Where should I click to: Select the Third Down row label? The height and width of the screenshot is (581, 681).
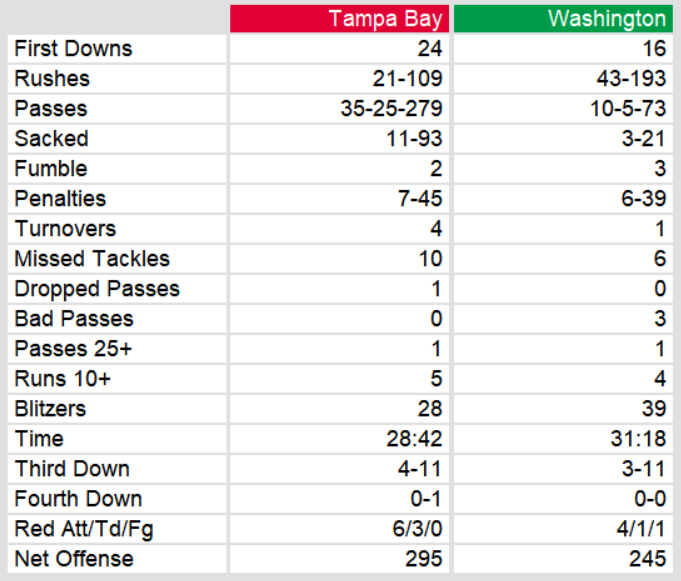click(72, 469)
